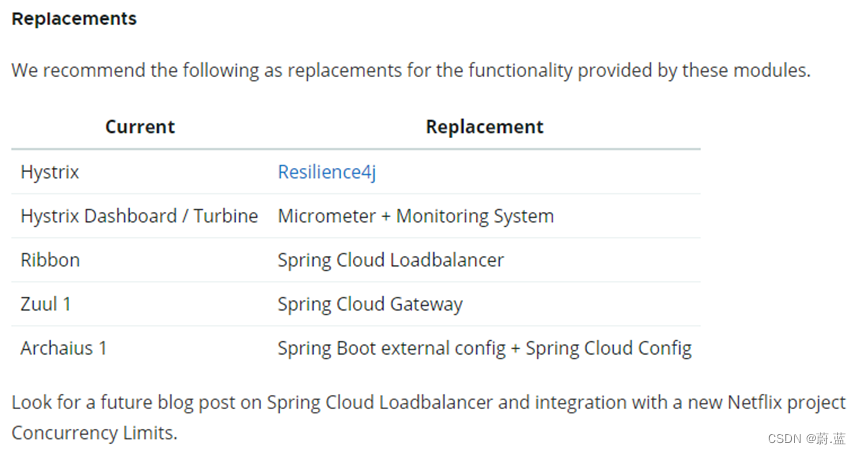Open the Resilience4j link
This screenshot has height=454, width=861.
point(326,172)
